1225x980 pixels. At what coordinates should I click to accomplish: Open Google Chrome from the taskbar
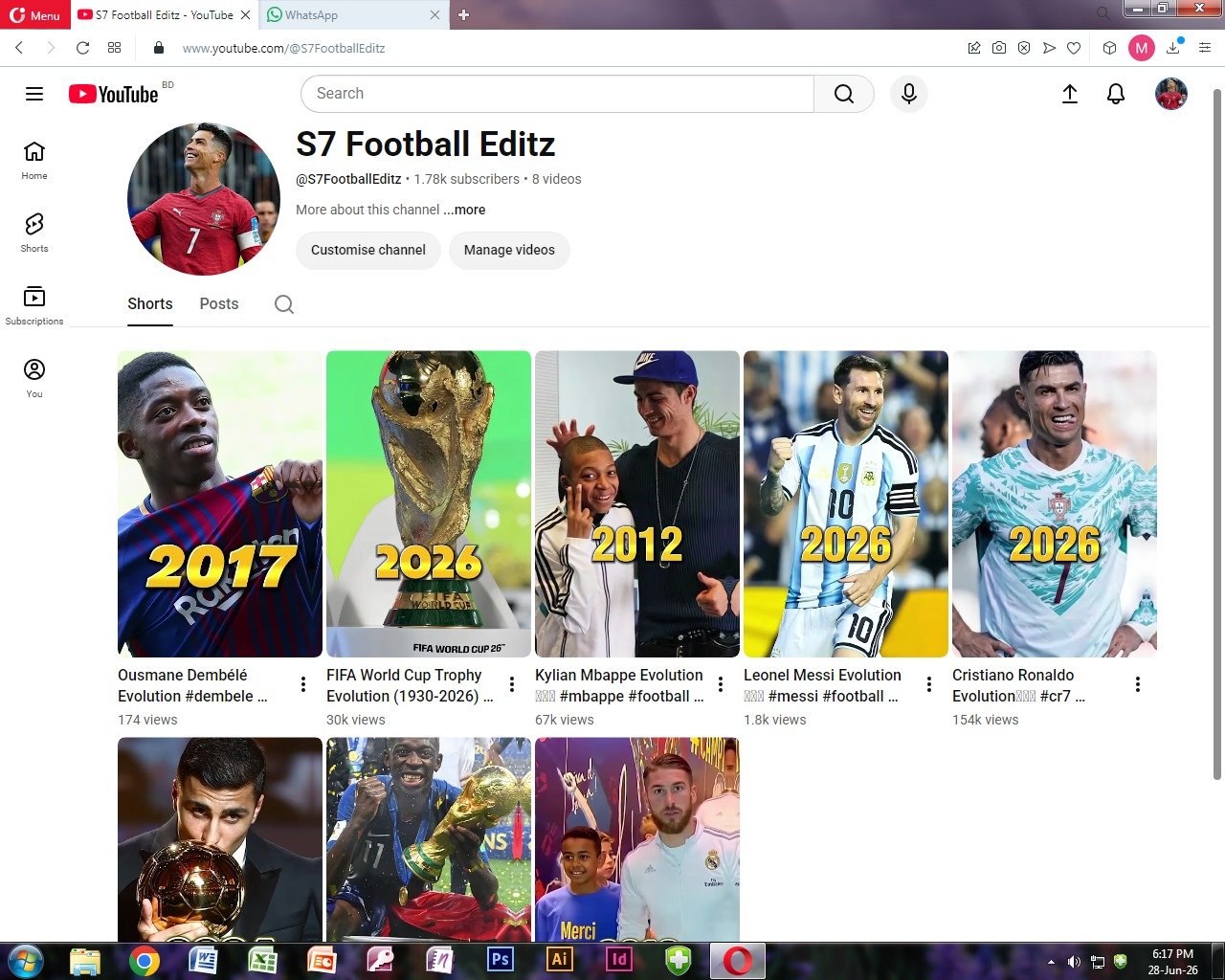pyautogui.click(x=145, y=960)
